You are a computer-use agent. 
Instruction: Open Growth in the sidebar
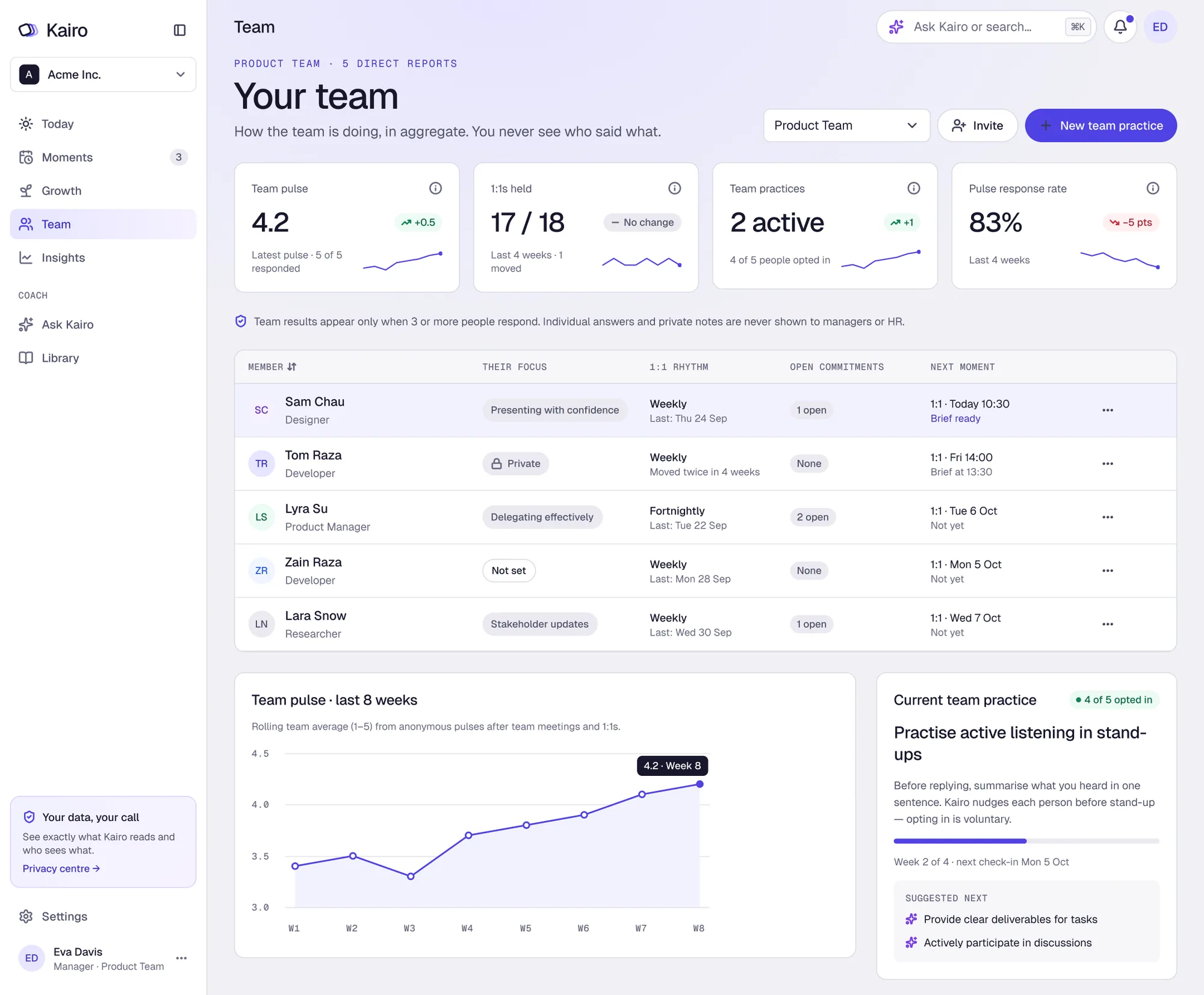103,191
